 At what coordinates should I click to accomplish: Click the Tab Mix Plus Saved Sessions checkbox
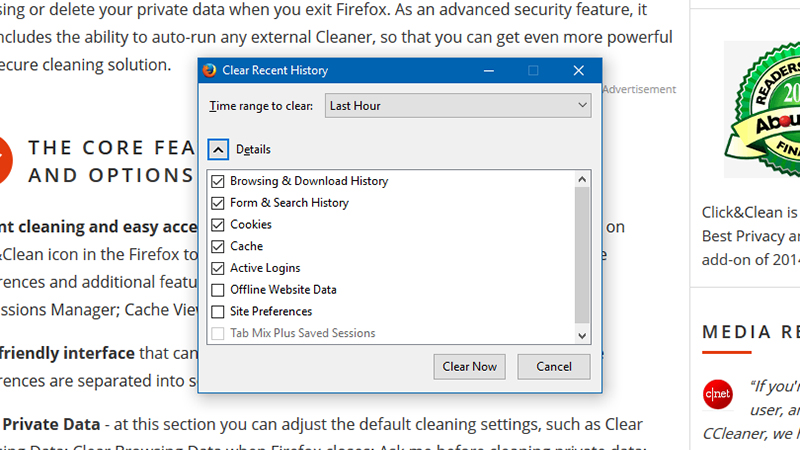click(x=218, y=333)
